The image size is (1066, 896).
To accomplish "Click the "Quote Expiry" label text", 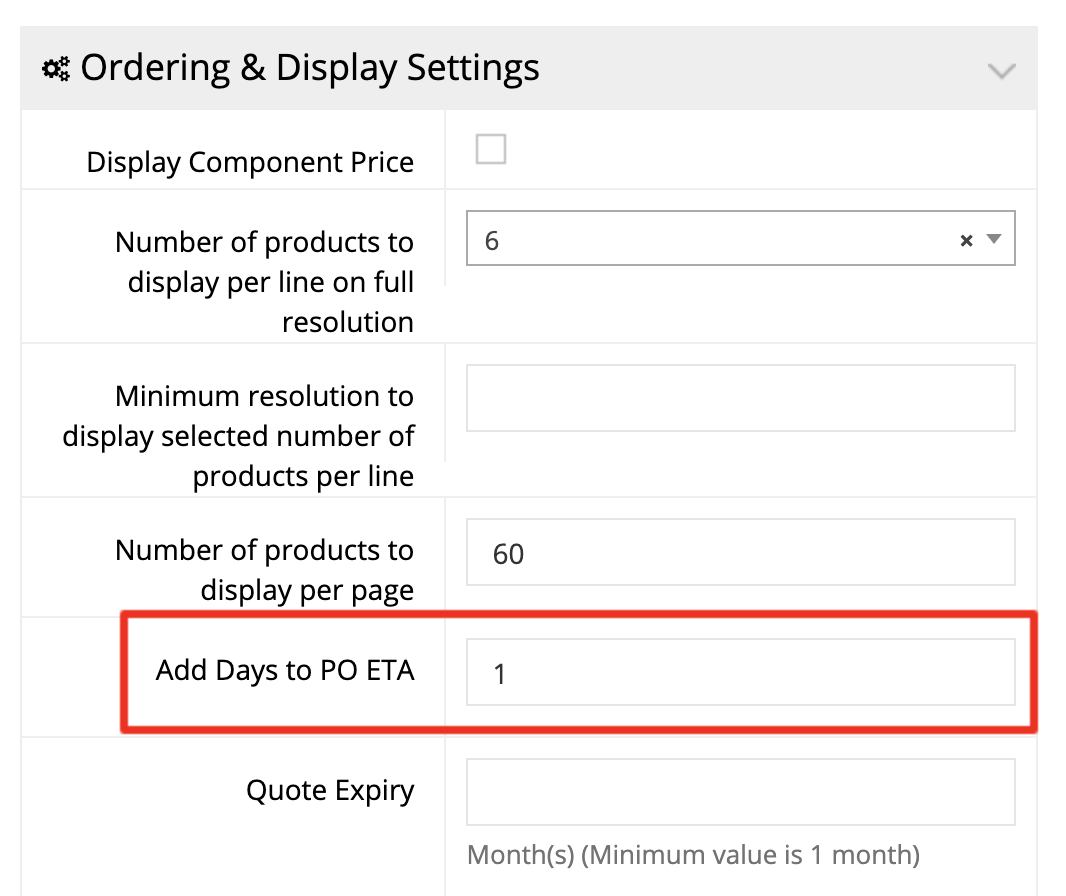I will [x=330, y=791].
